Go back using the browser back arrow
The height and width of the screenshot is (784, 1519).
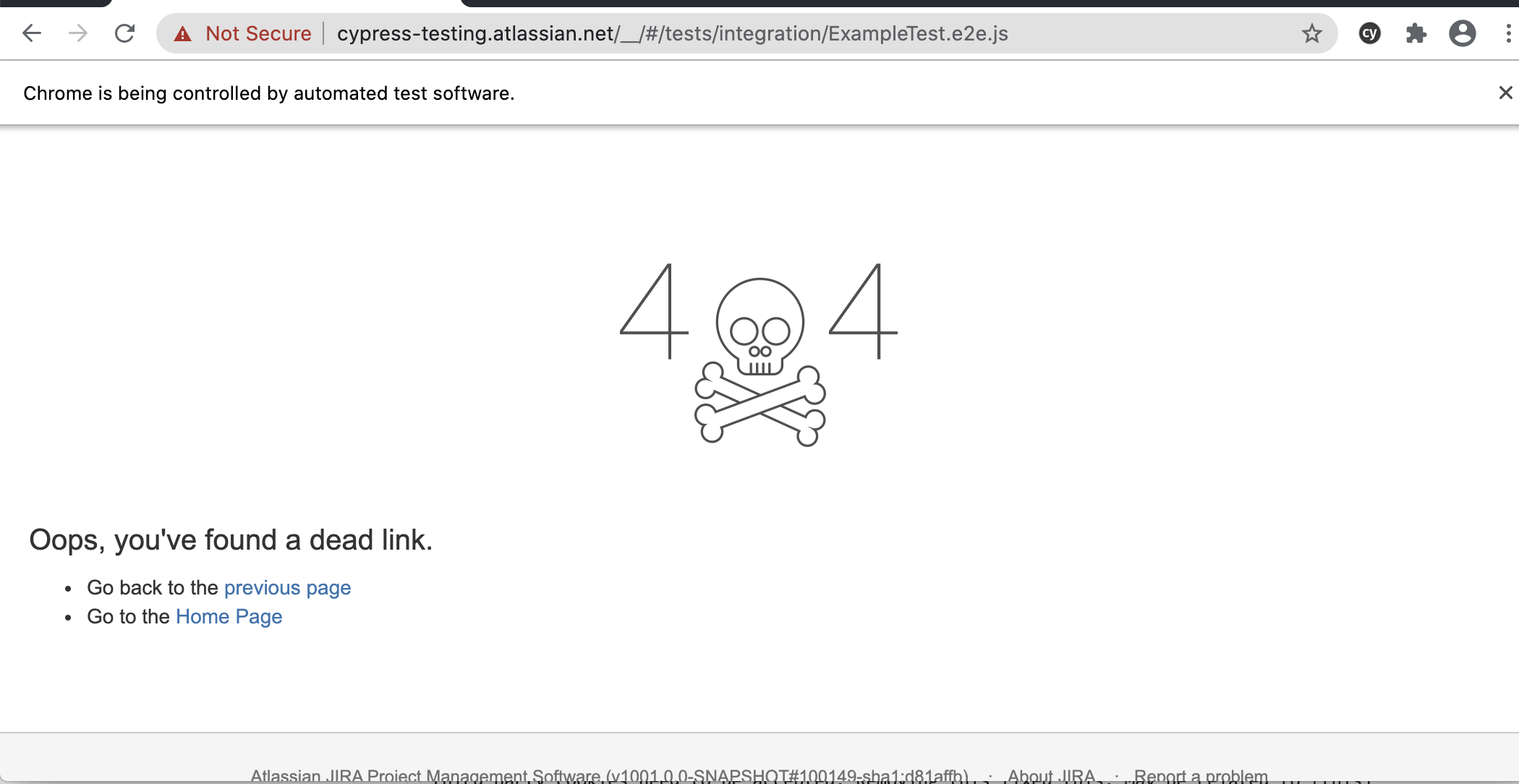click(32, 33)
